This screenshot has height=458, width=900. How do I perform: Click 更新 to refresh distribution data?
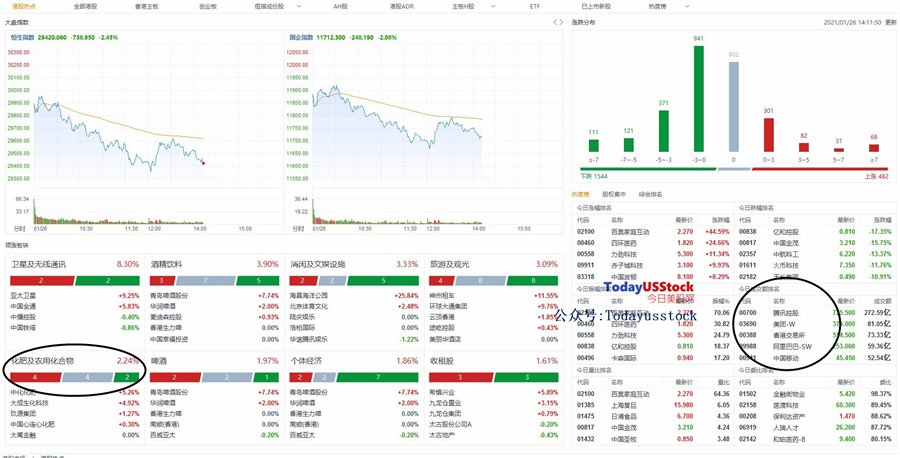tap(890, 22)
